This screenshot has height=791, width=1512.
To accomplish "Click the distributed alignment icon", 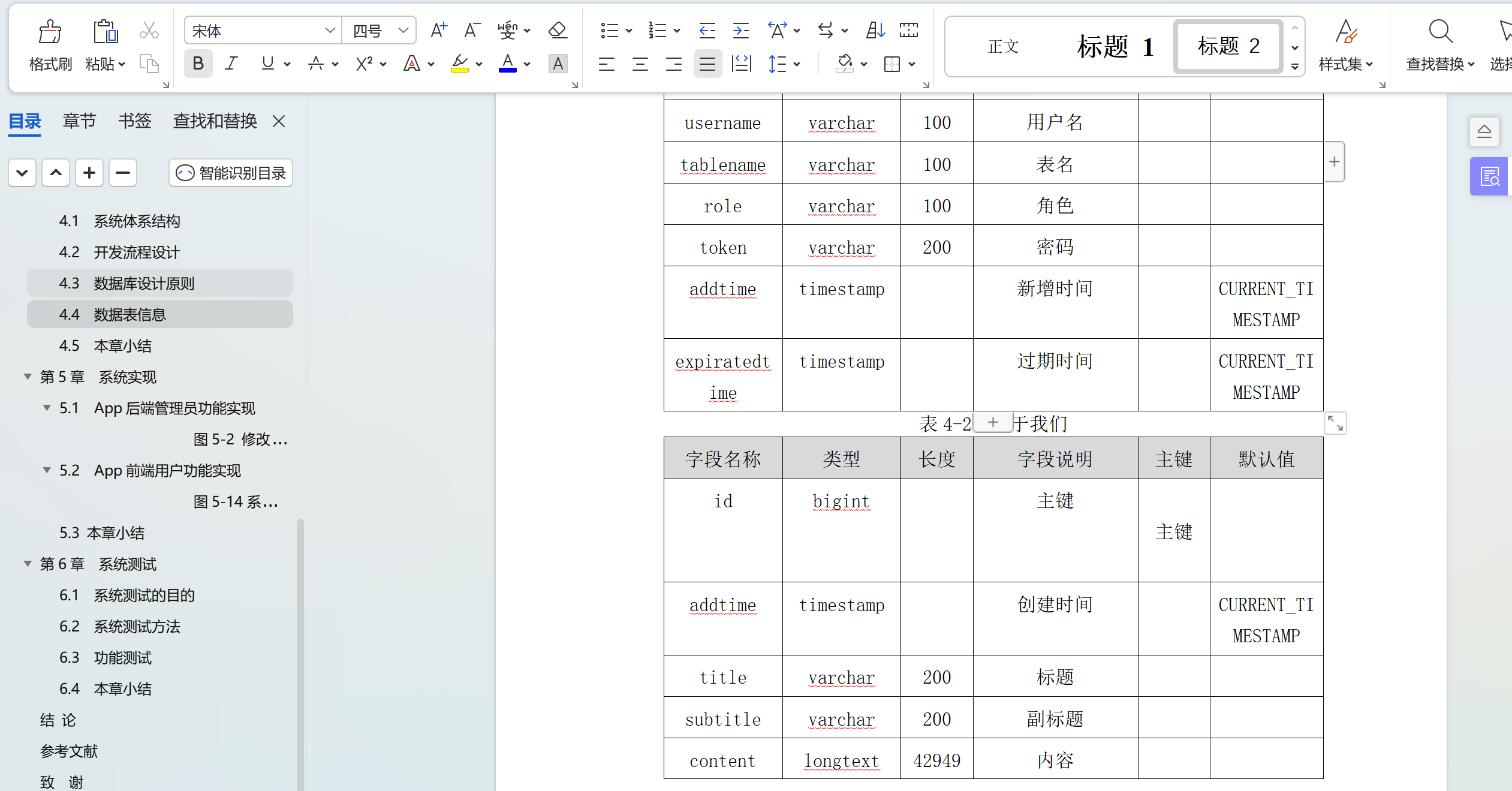I will (x=742, y=64).
